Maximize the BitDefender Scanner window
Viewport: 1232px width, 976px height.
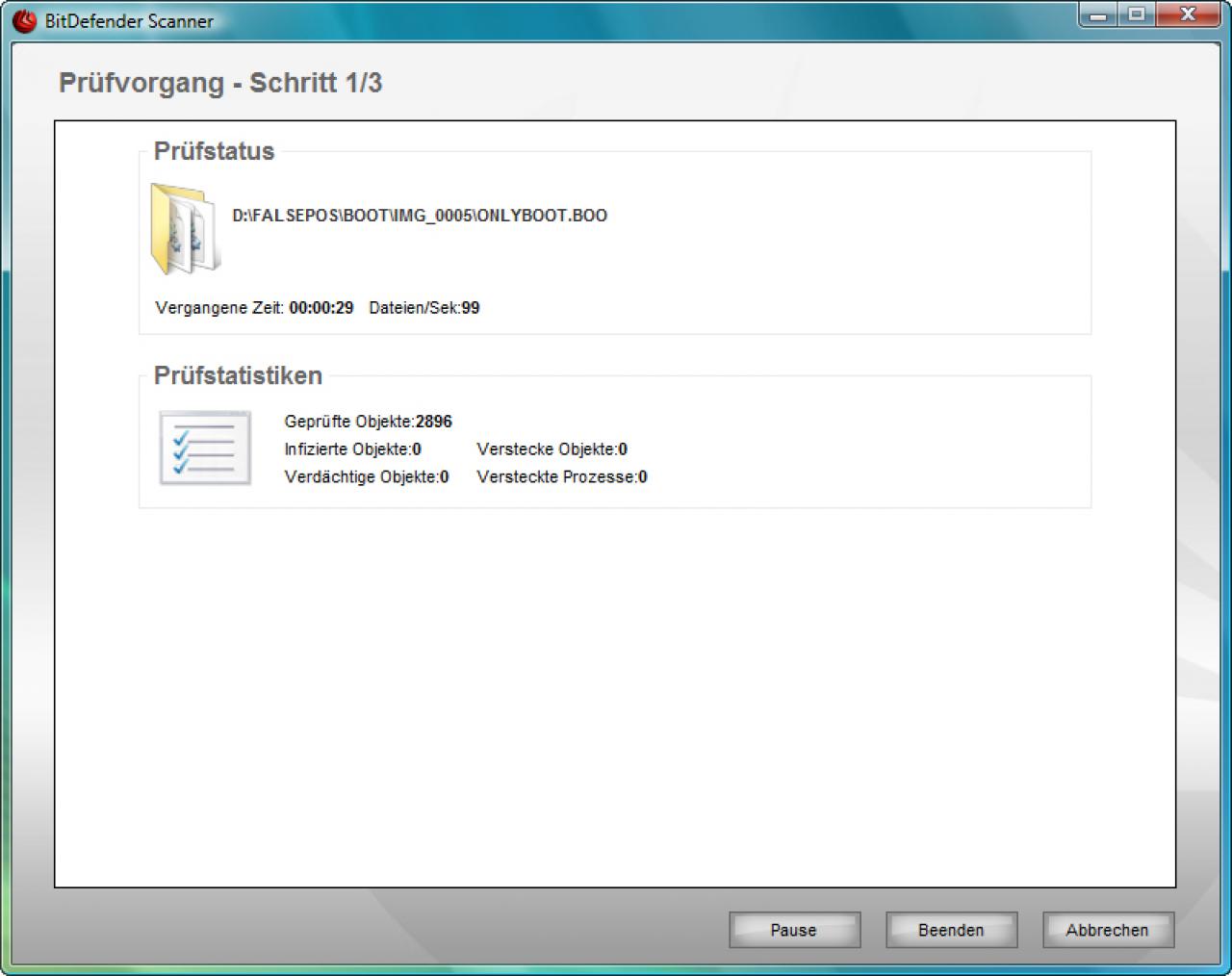1136,14
